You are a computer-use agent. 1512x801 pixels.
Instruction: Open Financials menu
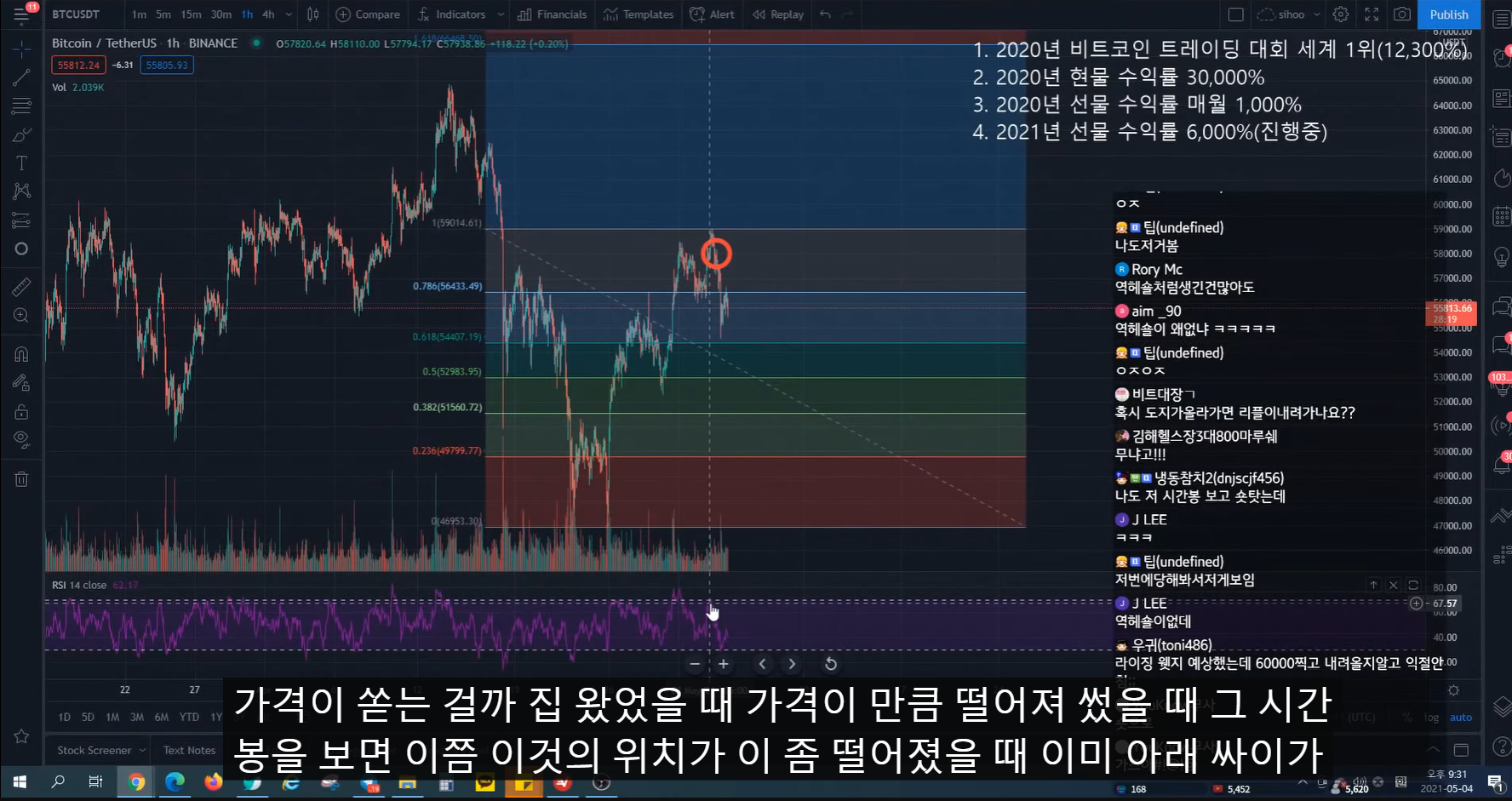(553, 14)
